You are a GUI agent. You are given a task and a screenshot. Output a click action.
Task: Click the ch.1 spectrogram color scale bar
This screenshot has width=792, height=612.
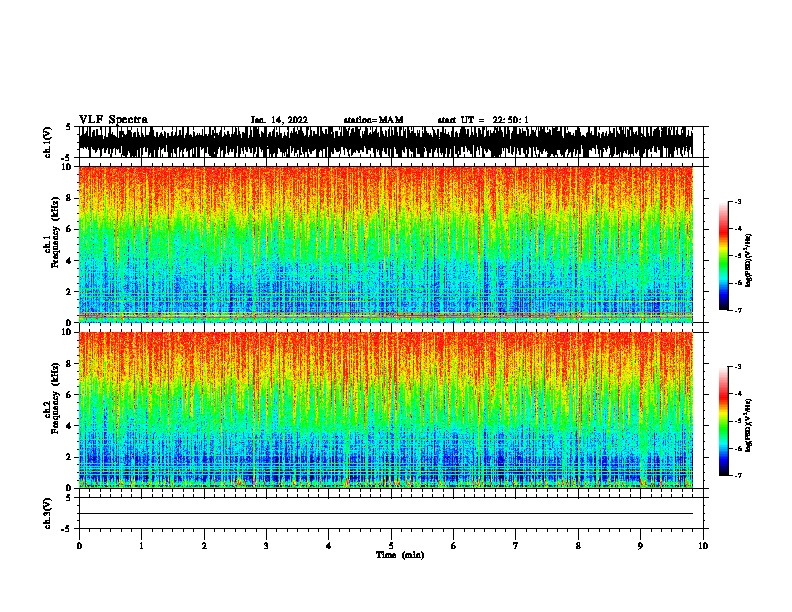click(x=723, y=256)
